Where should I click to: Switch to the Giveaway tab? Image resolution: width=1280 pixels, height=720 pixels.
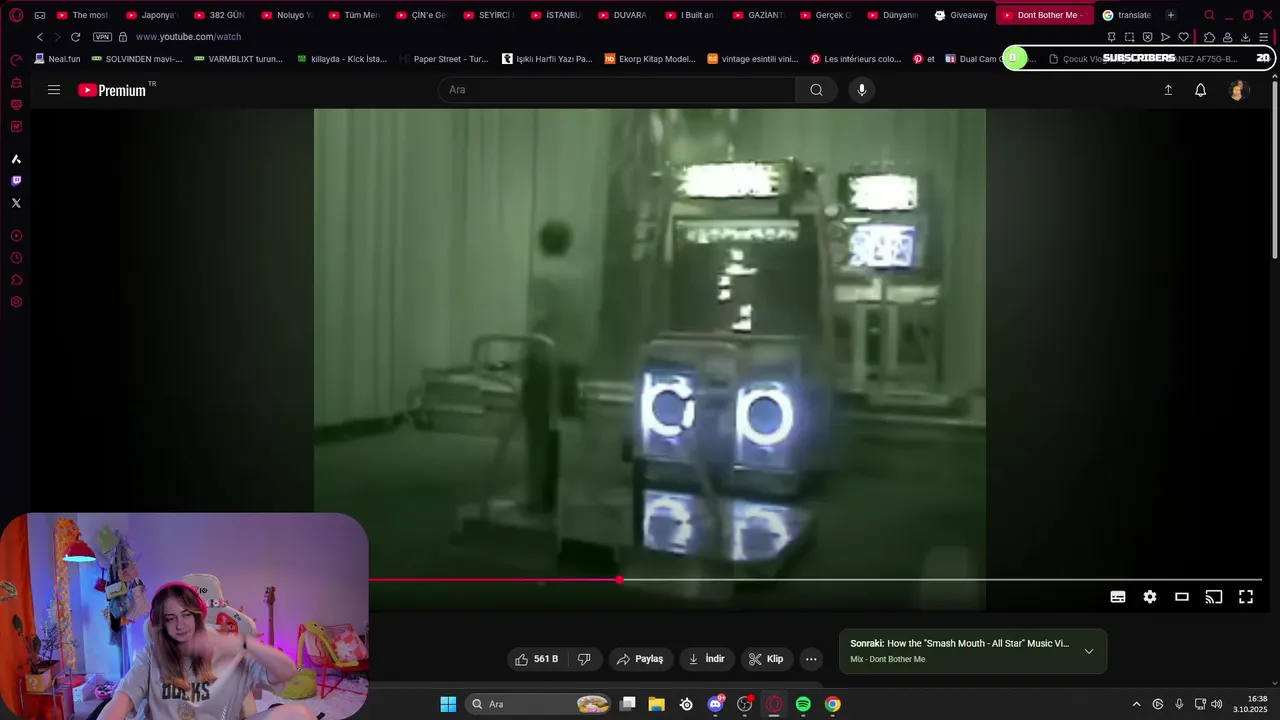961,15
